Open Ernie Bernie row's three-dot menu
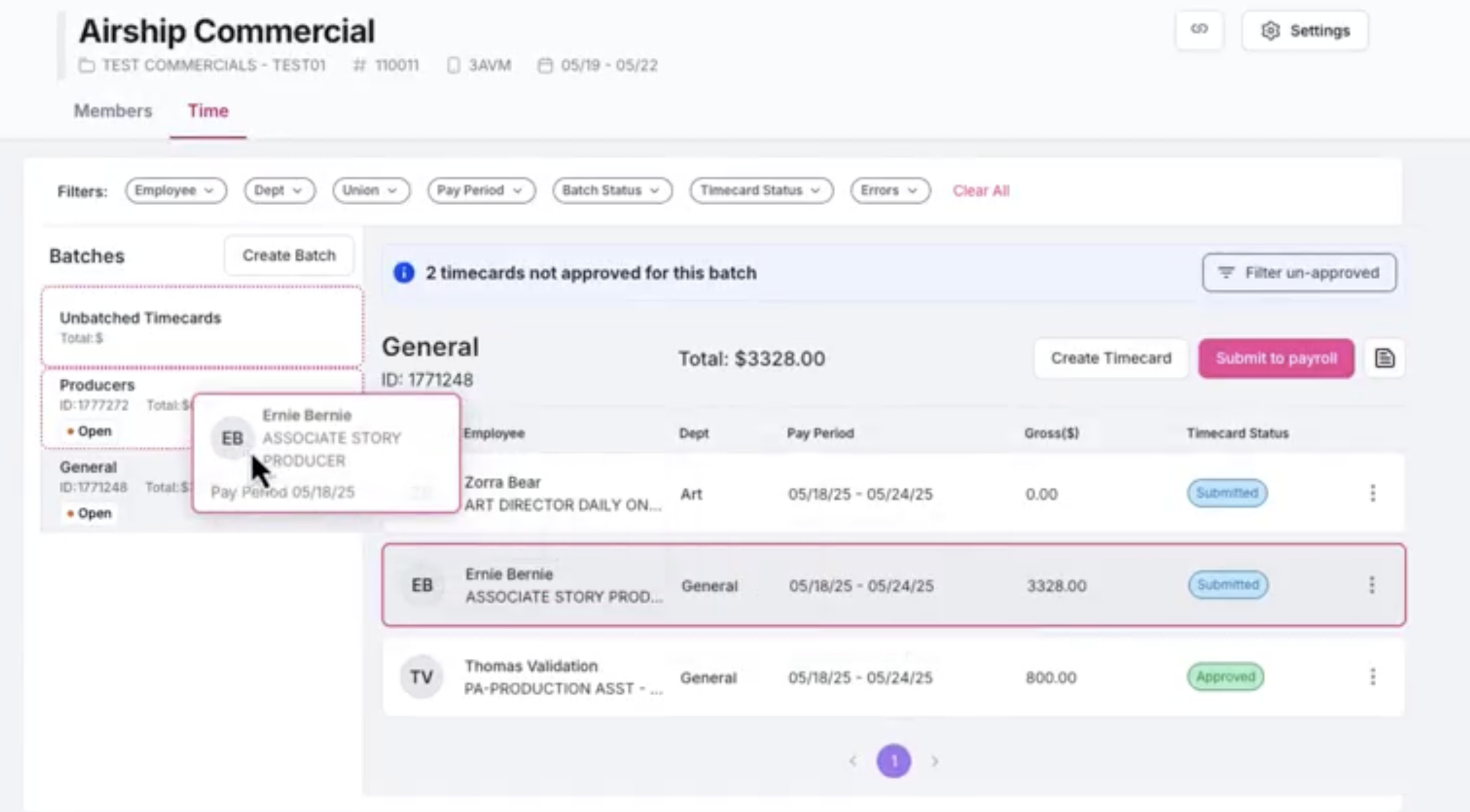This screenshot has width=1470, height=812. click(x=1372, y=585)
